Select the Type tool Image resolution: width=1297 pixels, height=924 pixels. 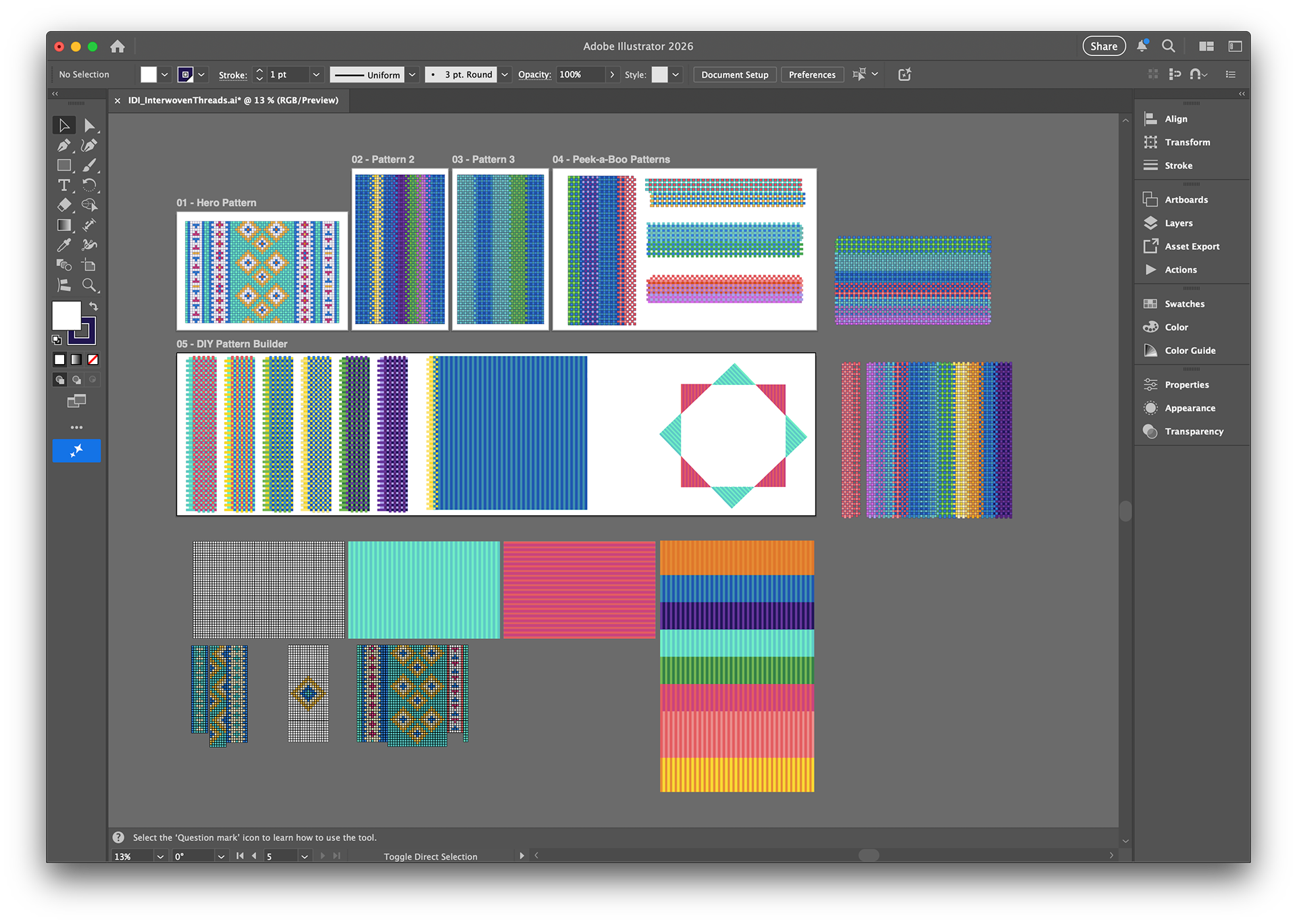point(63,185)
